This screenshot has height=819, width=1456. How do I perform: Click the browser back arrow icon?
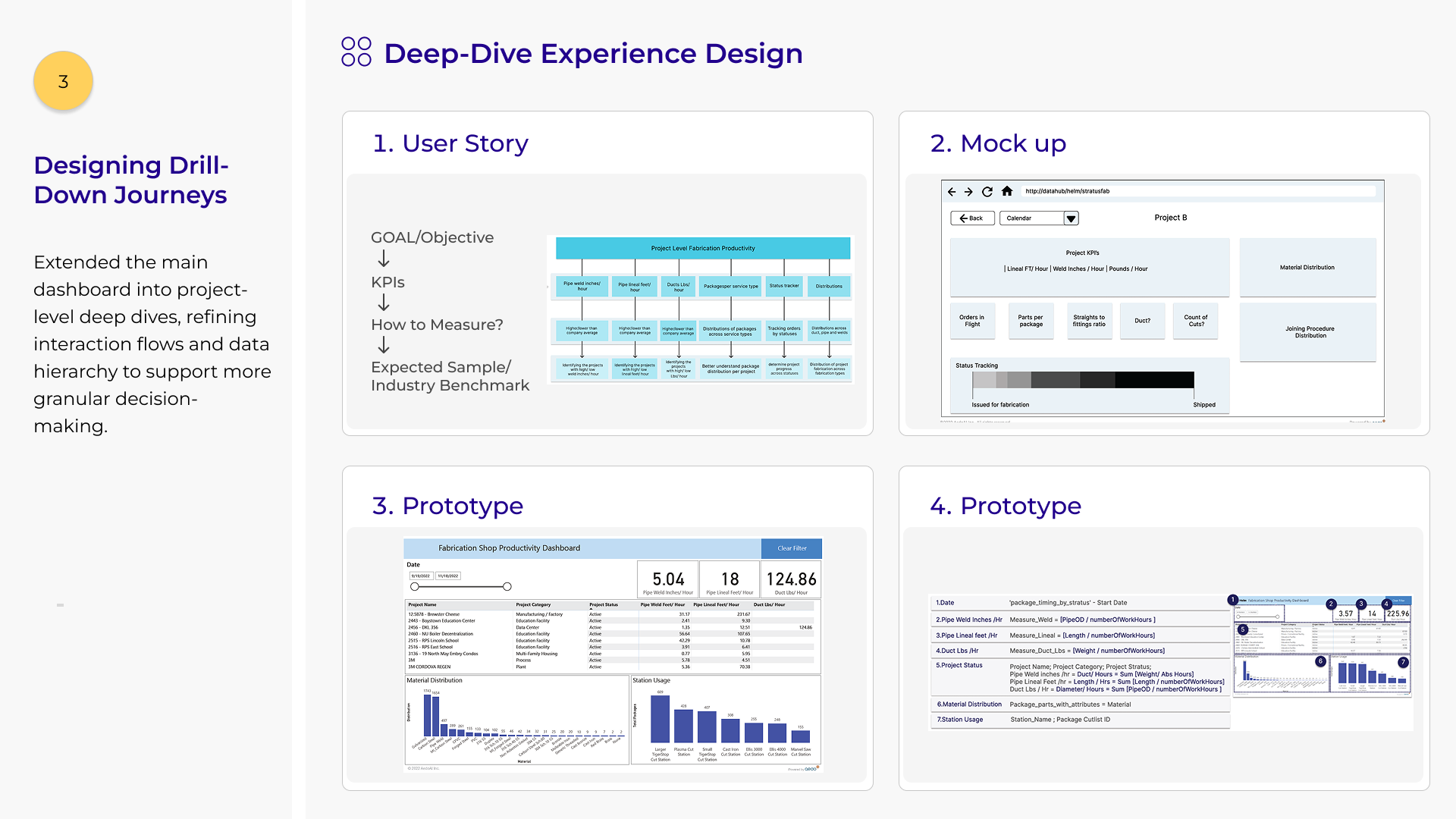(x=952, y=192)
